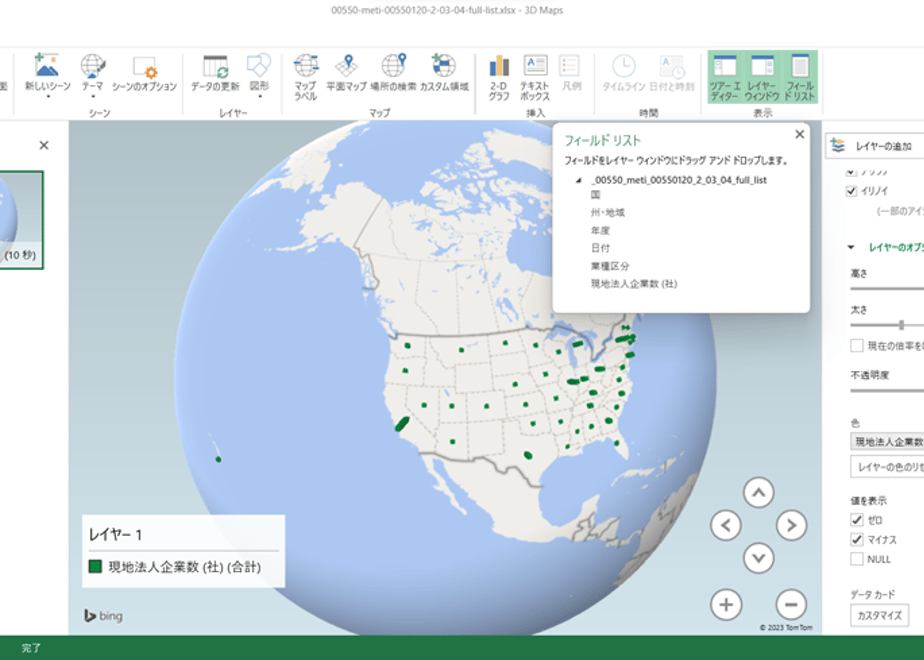Click the 日付と時刻 ribbon icon
The height and width of the screenshot is (660, 924).
coord(672,74)
